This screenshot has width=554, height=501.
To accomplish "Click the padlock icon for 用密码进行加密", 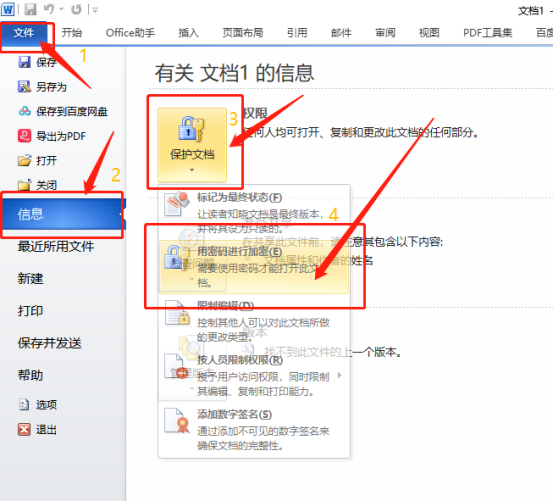I will click(177, 258).
